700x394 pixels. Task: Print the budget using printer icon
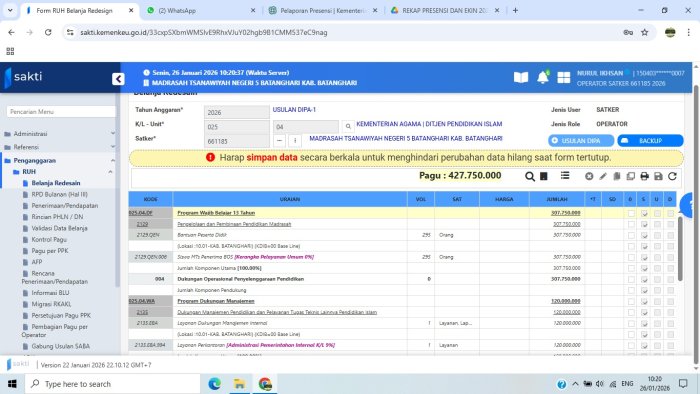click(644, 176)
